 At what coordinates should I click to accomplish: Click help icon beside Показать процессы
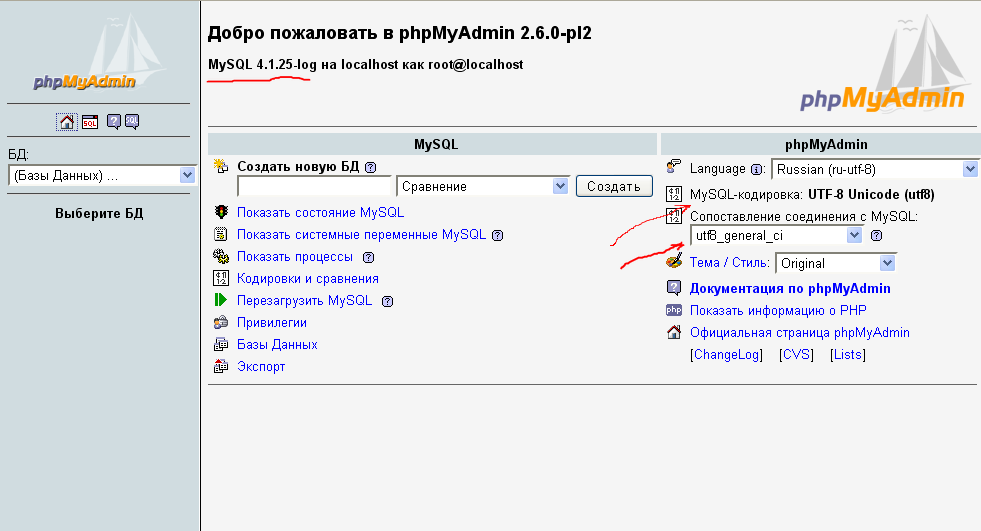click(369, 257)
